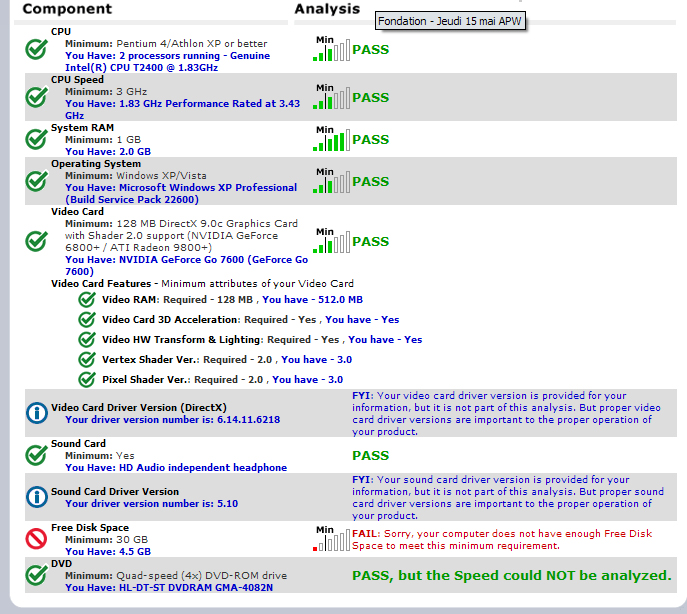Click the Video Card 3D Acceleration checkmark

[87, 319]
